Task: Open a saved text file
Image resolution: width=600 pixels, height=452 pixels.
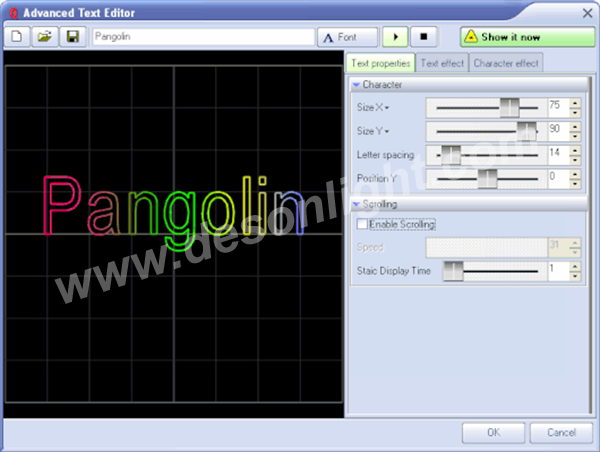Action: pos(45,37)
